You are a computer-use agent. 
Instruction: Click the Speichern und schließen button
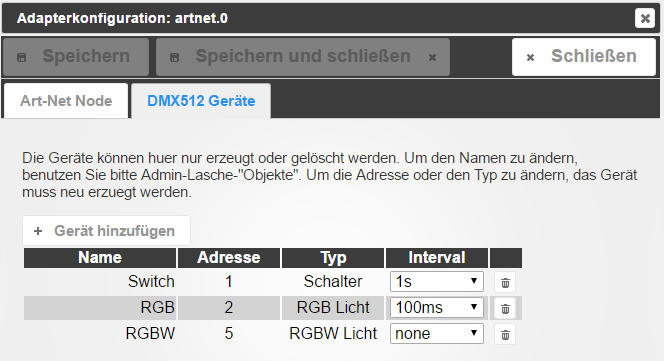click(x=303, y=57)
